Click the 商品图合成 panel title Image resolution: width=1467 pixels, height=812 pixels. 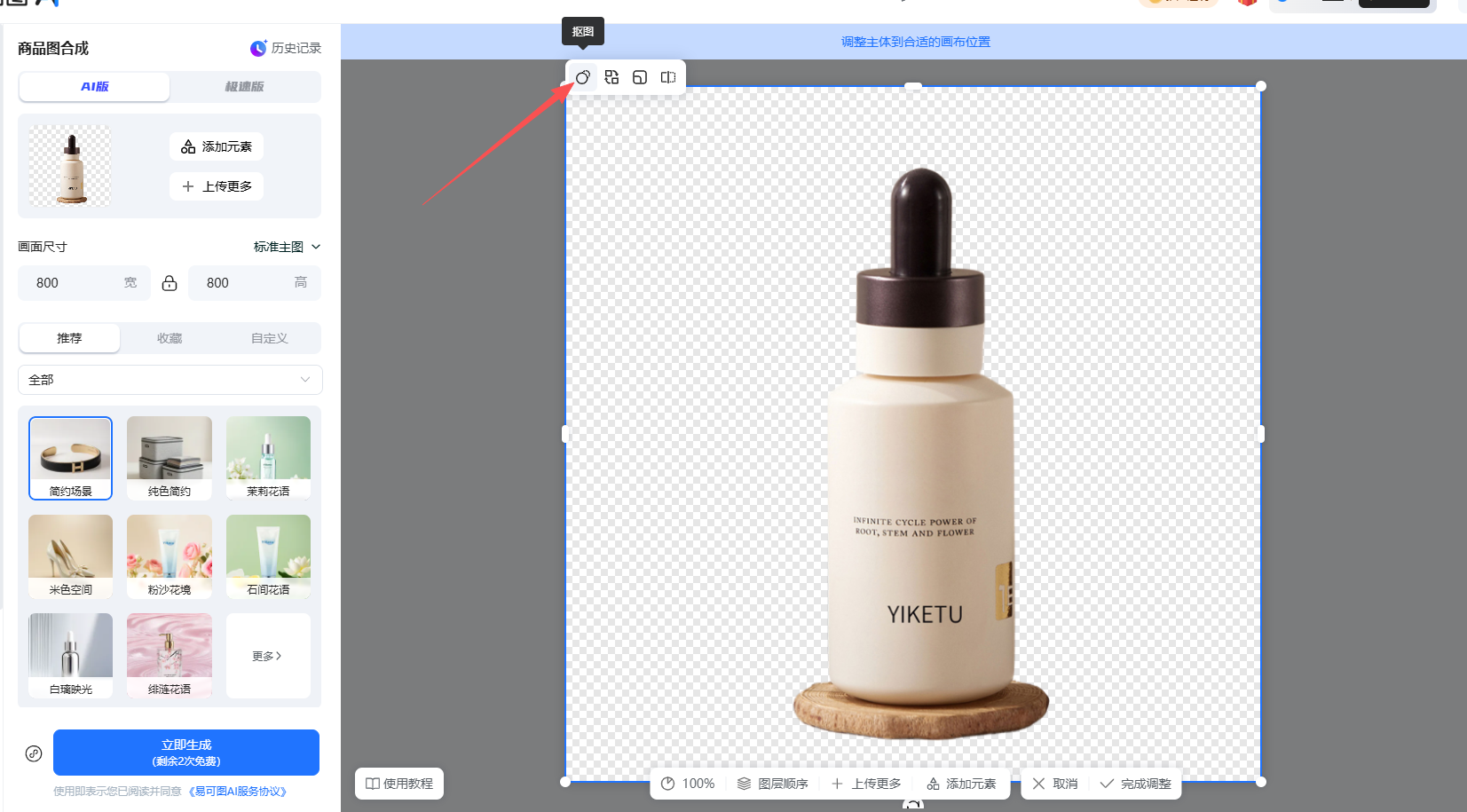tap(53, 48)
